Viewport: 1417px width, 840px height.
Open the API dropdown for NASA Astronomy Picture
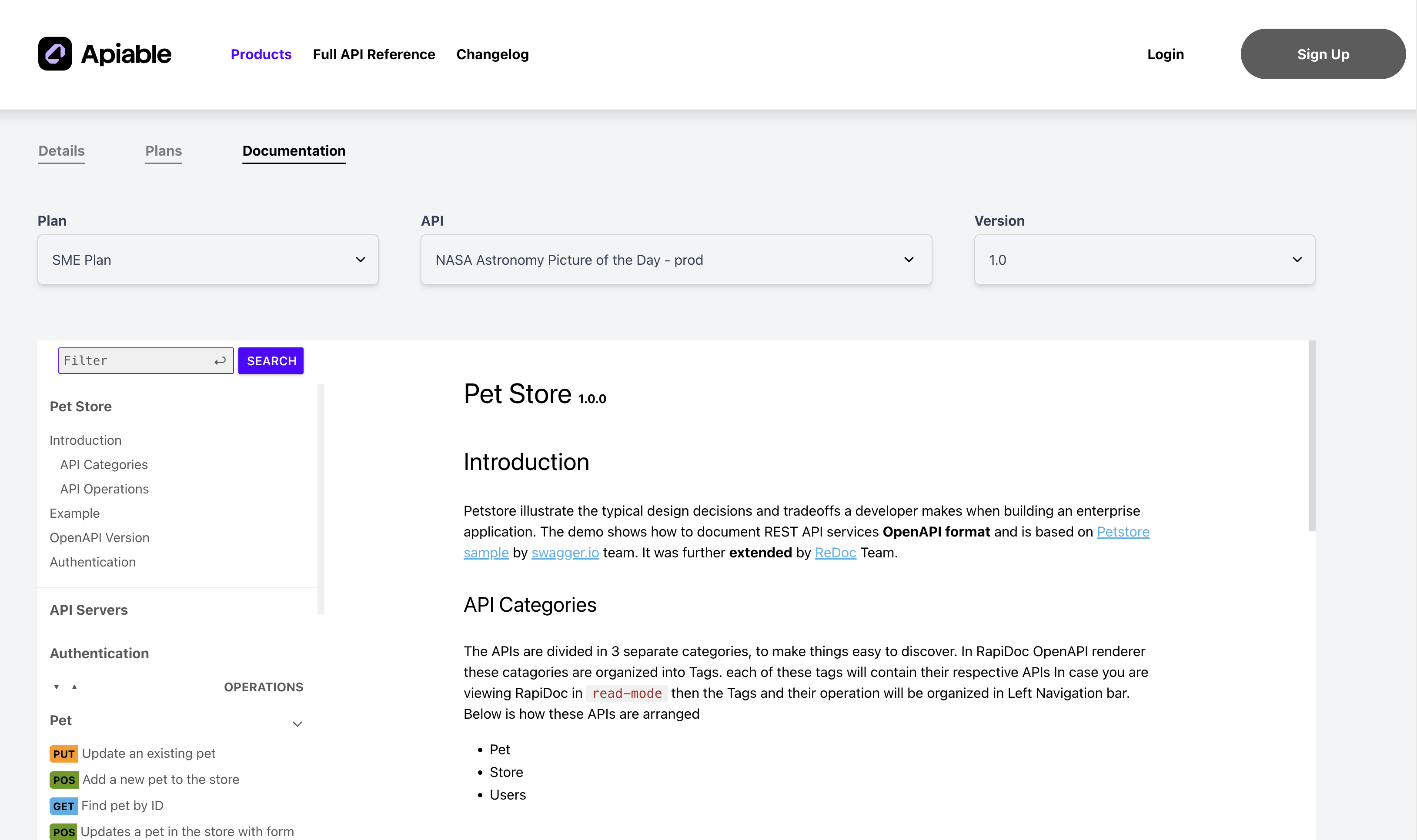coord(676,259)
